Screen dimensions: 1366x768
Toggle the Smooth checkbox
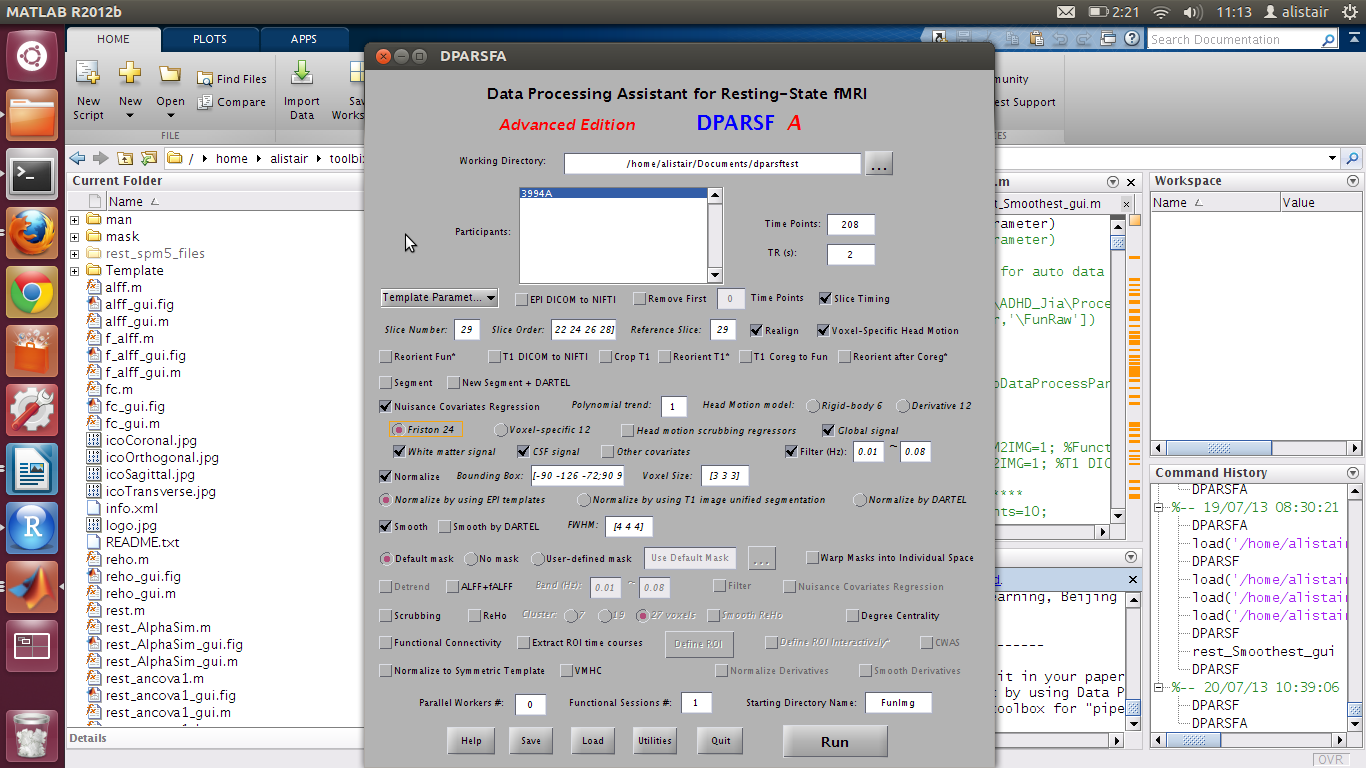(386, 526)
